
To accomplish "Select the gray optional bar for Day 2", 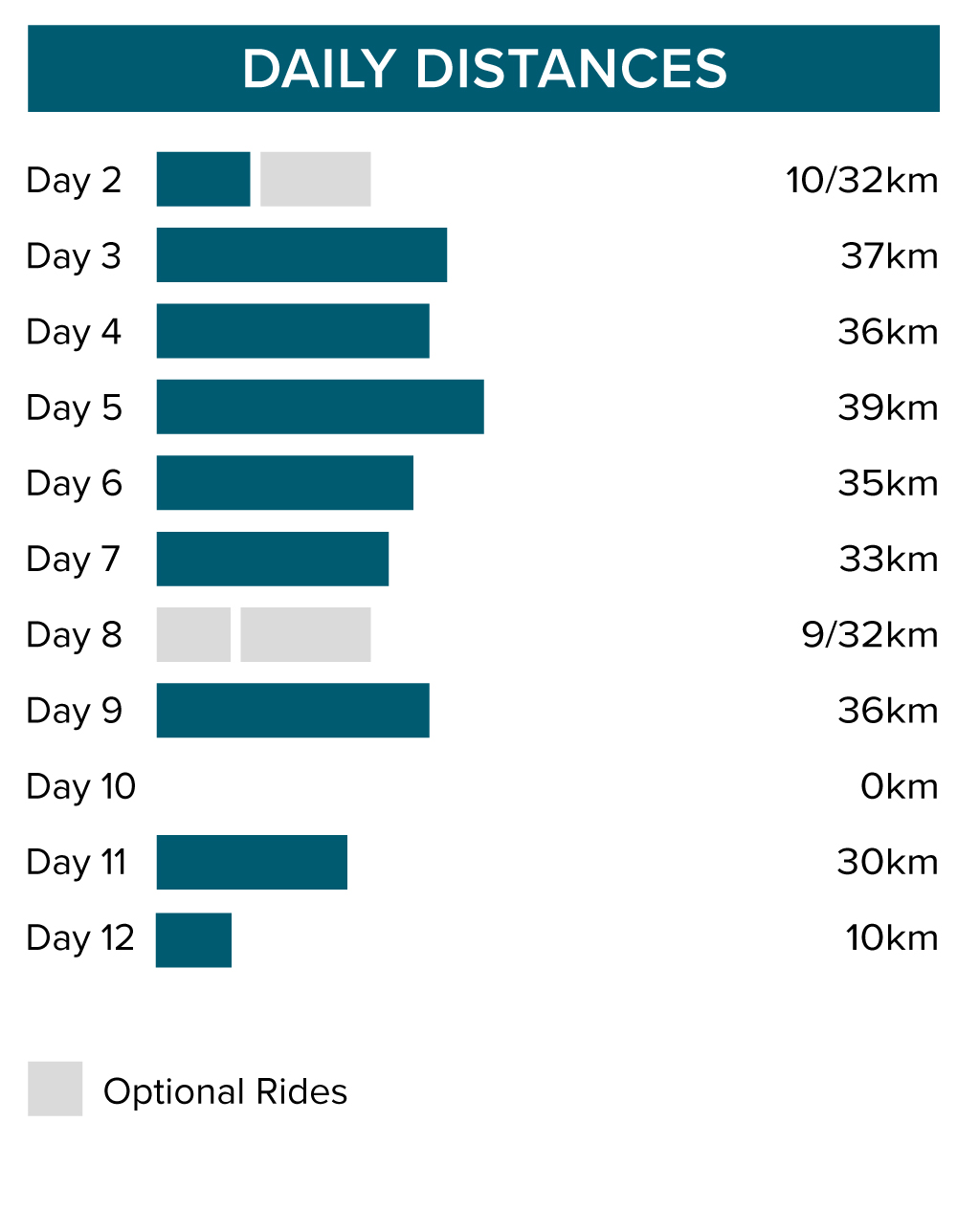I will pos(315,179).
